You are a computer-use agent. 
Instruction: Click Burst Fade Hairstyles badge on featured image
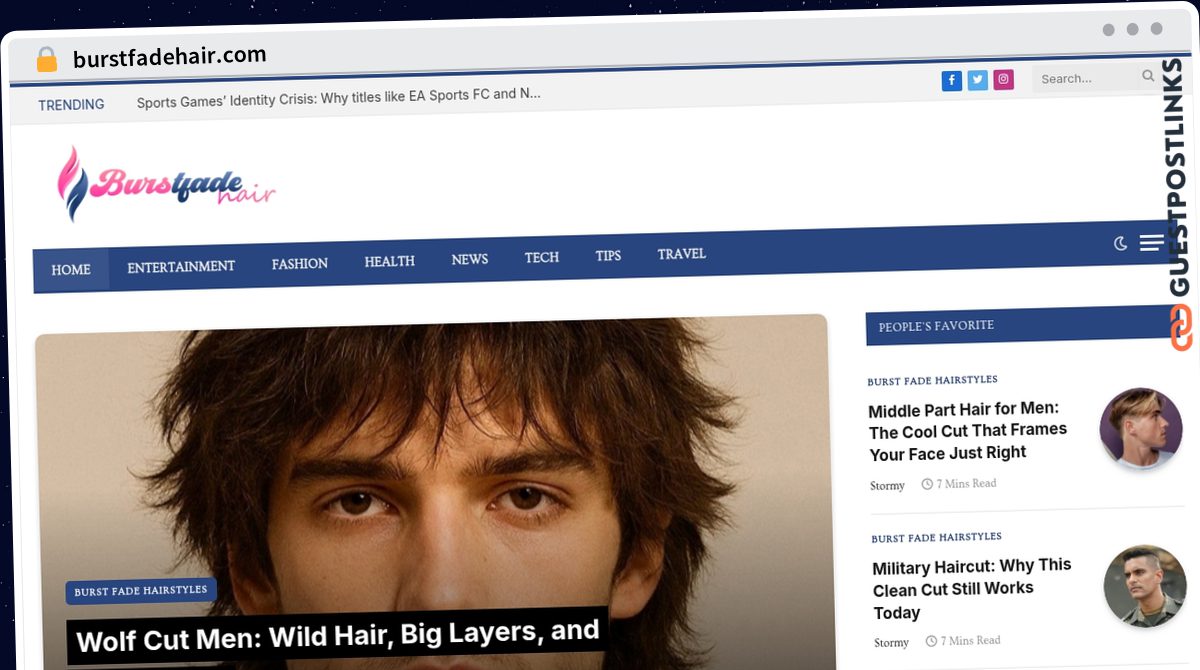tap(141, 591)
